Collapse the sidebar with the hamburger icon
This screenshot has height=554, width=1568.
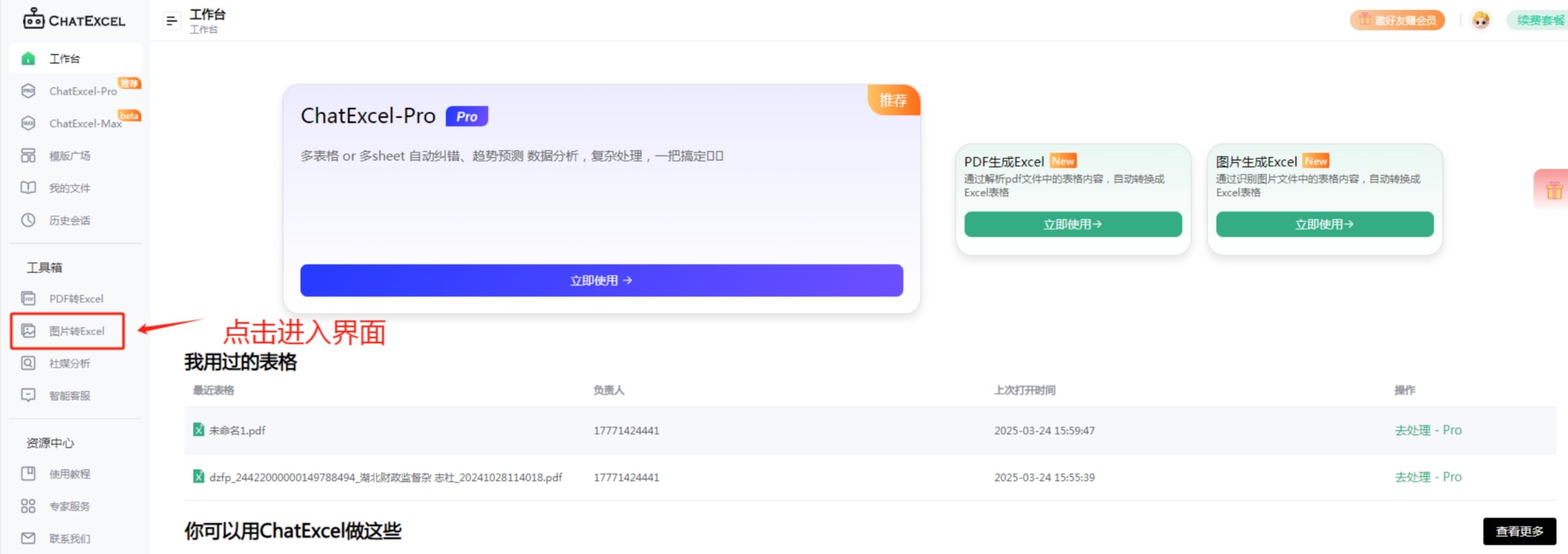coord(170,20)
